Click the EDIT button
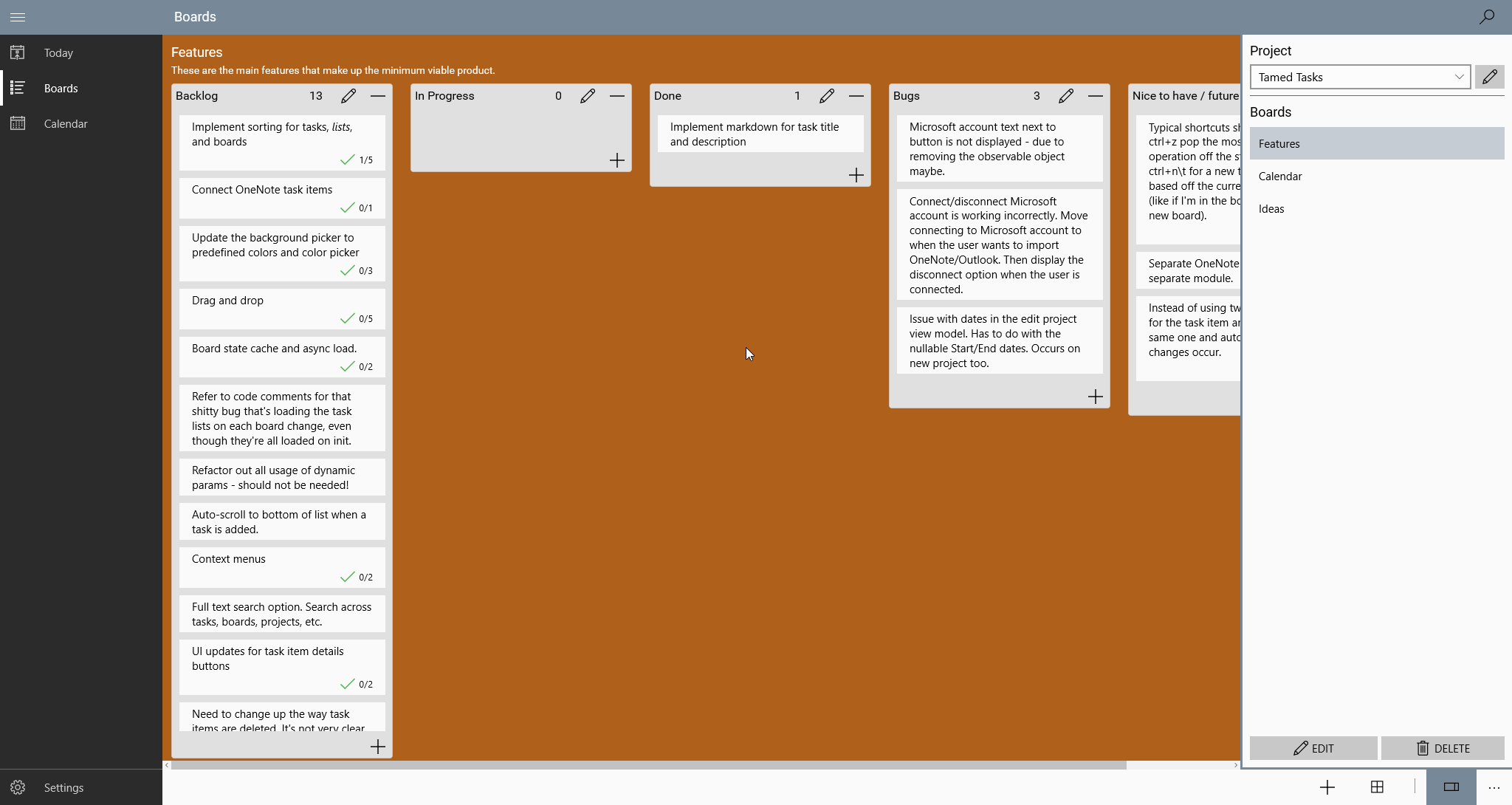This screenshot has height=805, width=1512. point(1313,748)
